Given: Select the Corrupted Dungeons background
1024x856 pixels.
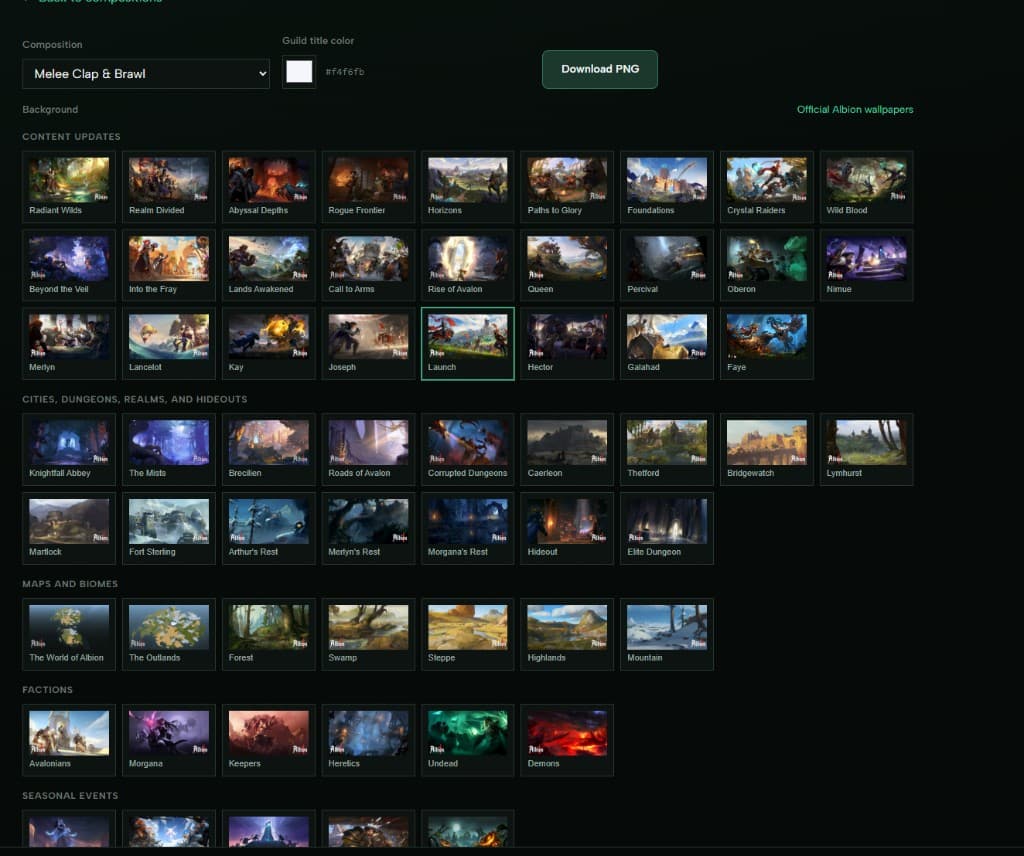Looking at the screenshot, I should click(x=468, y=449).
